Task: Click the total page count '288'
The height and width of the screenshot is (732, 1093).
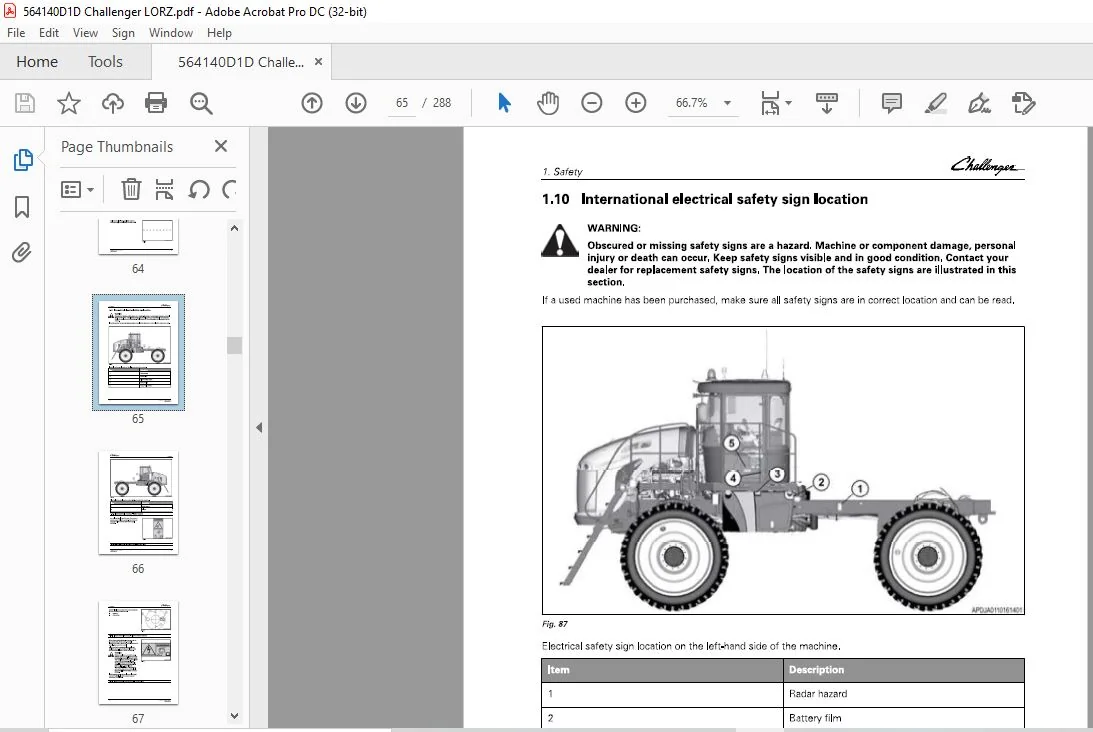Action: point(442,103)
